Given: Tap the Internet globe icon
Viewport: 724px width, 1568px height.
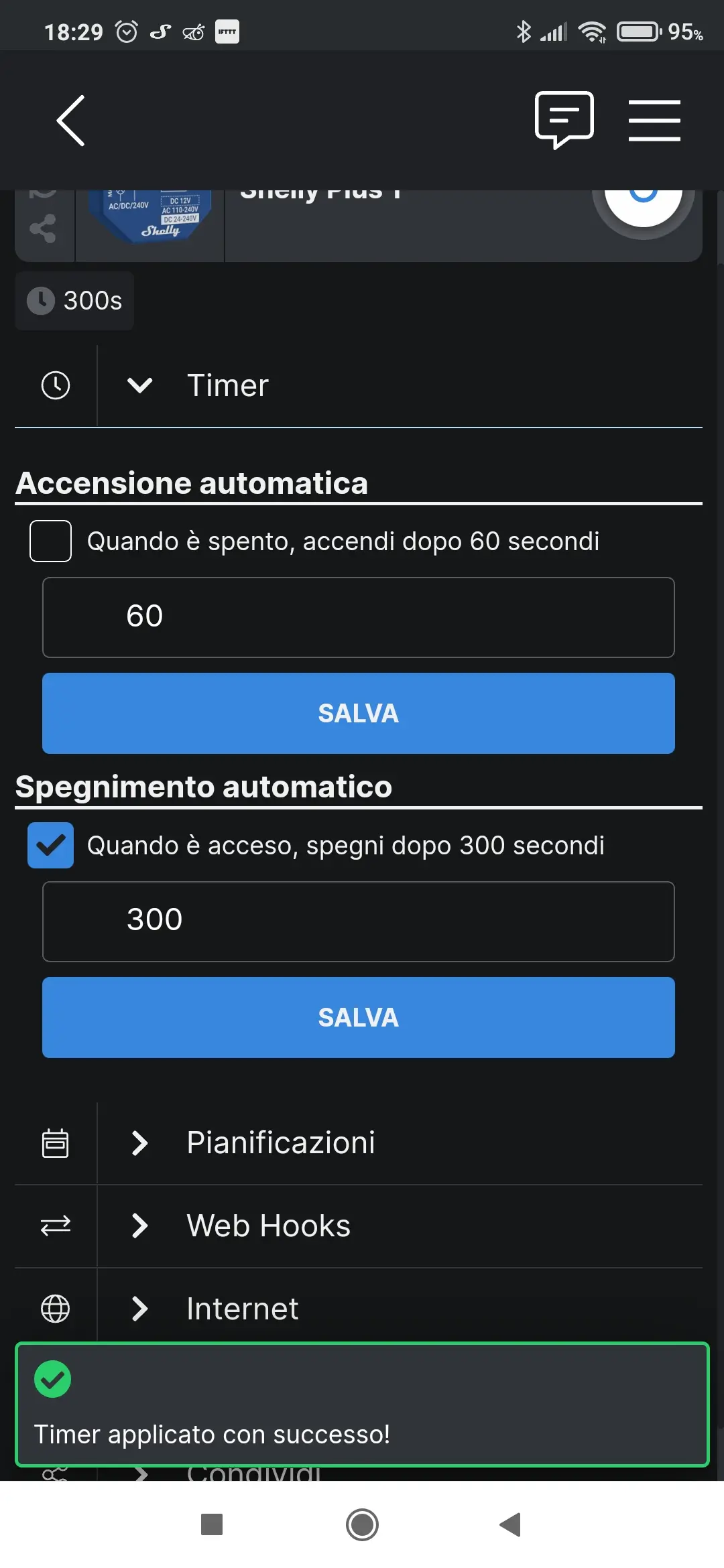Looking at the screenshot, I should click(x=56, y=1309).
